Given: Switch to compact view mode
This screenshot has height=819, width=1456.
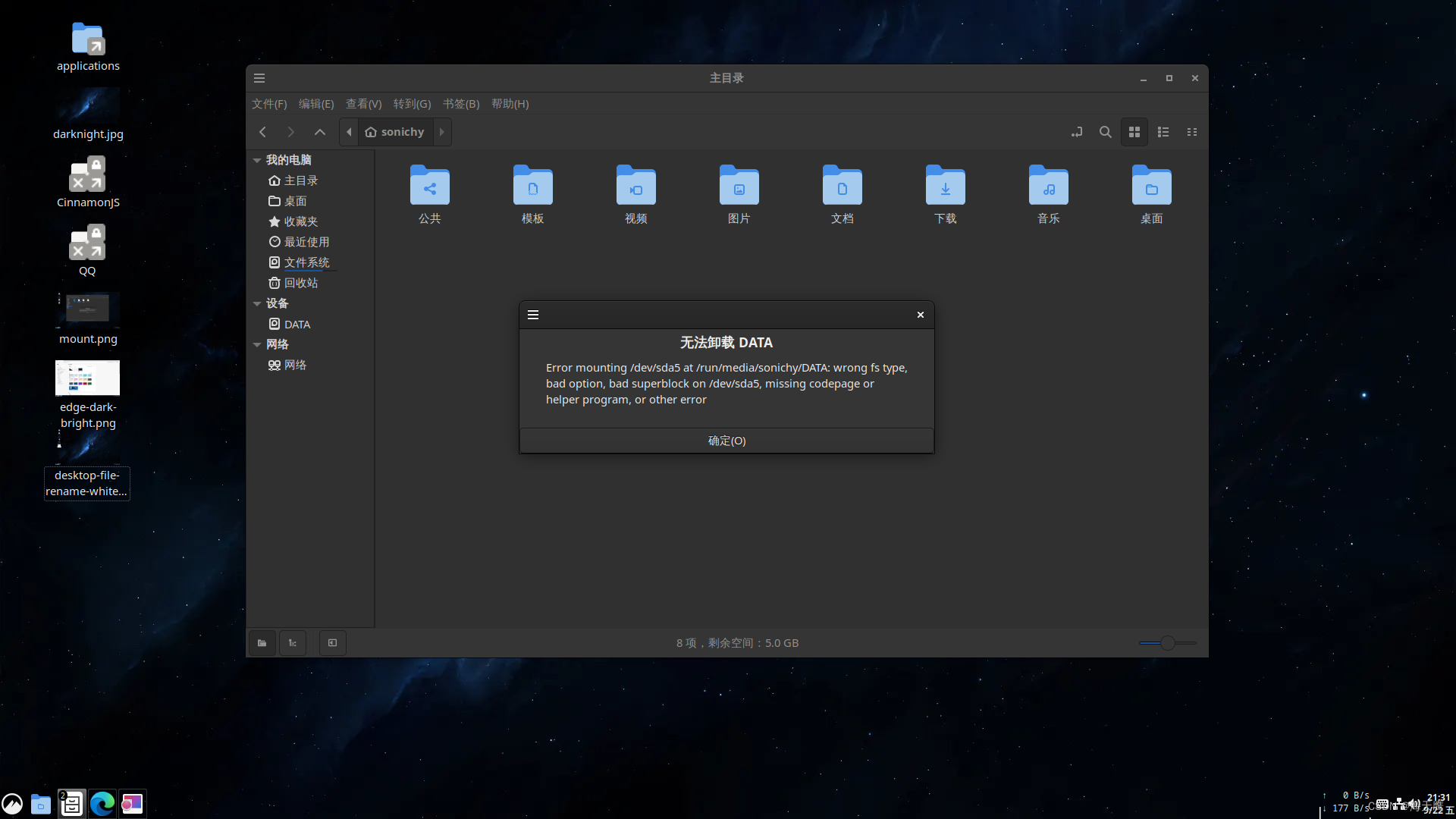Looking at the screenshot, I should (1192, 132).
